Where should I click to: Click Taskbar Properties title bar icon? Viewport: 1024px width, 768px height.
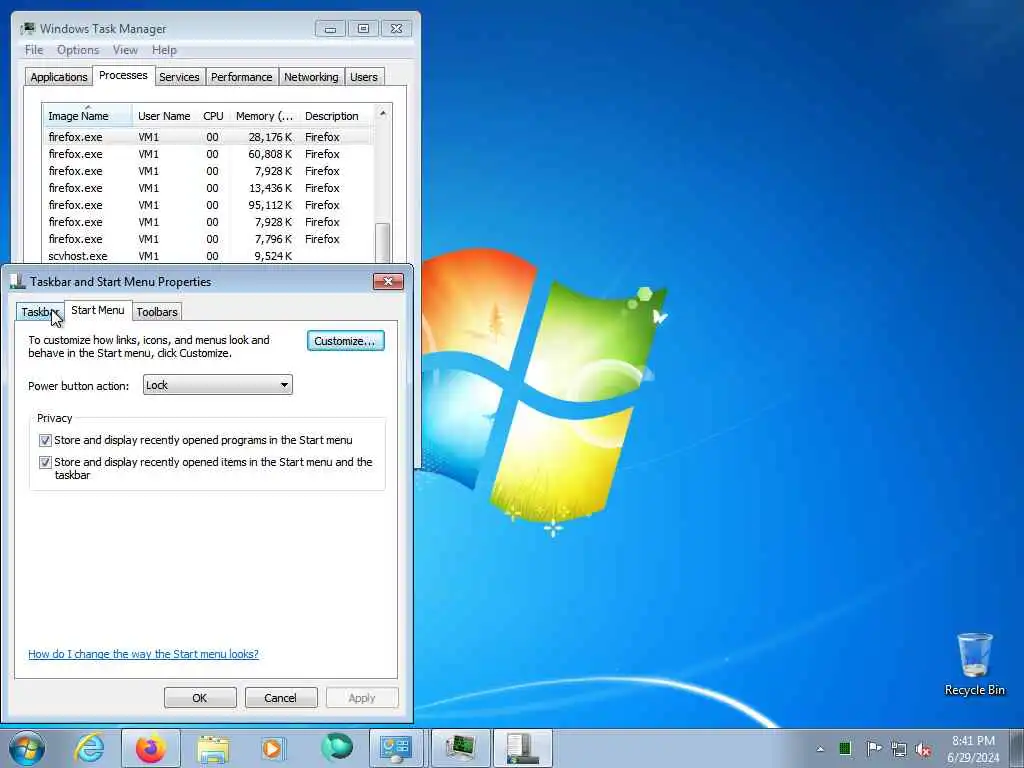[18, 281]
